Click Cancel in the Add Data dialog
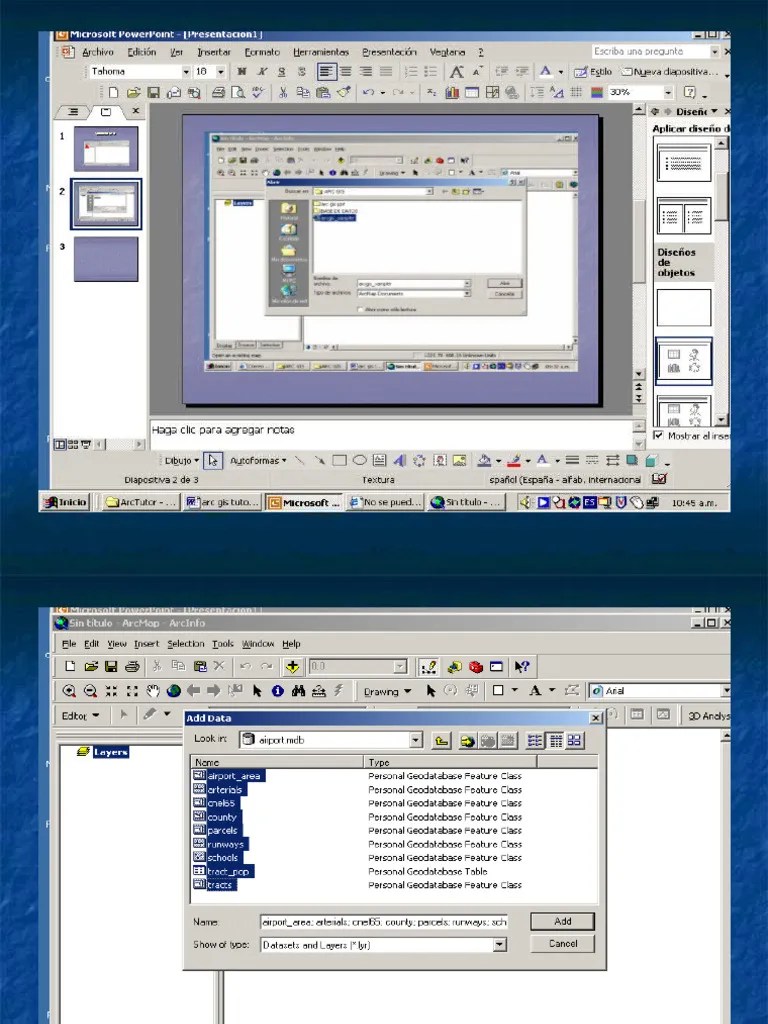Image resolution: width=768 pixels, height=1024 pixels. point(562,944)
